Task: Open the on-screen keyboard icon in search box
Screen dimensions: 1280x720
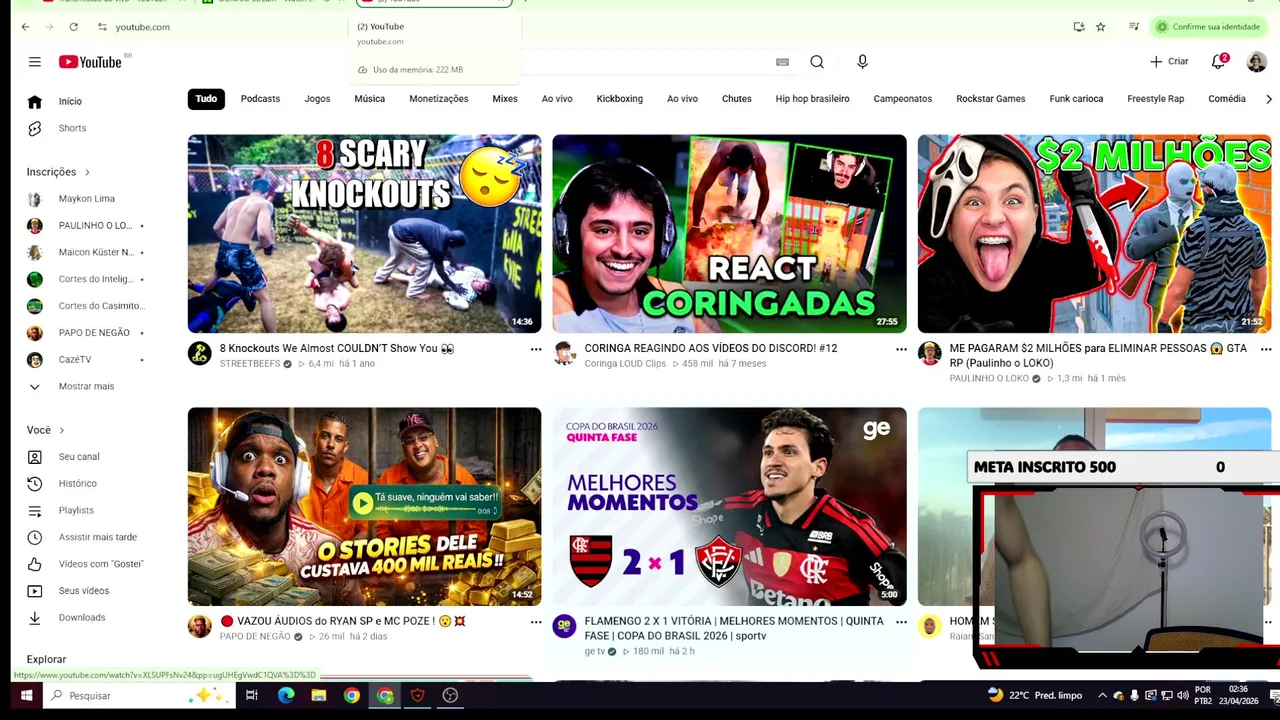Action: [x=782, y=62]
